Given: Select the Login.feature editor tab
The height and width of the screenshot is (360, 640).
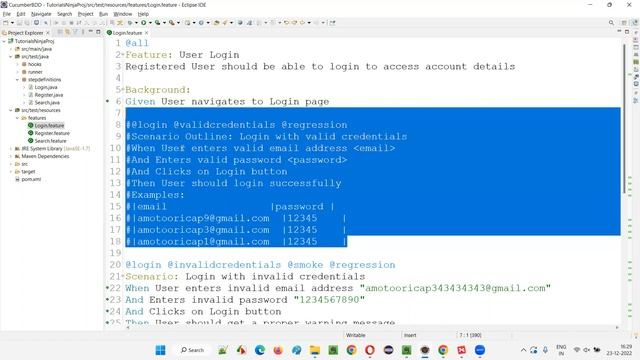Looking at the screenshot, I should pos(127,33).
